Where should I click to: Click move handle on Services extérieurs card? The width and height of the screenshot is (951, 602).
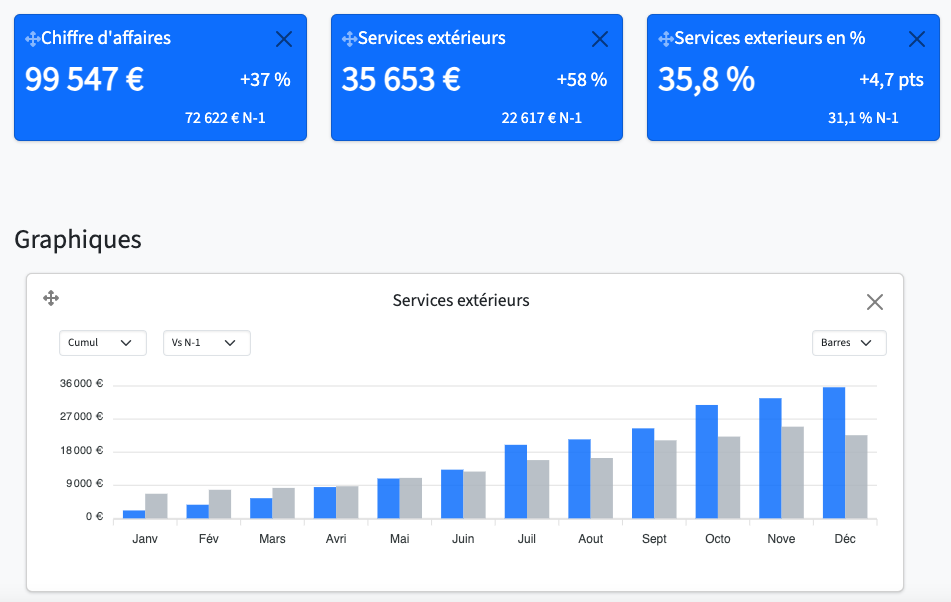point(349,39)
